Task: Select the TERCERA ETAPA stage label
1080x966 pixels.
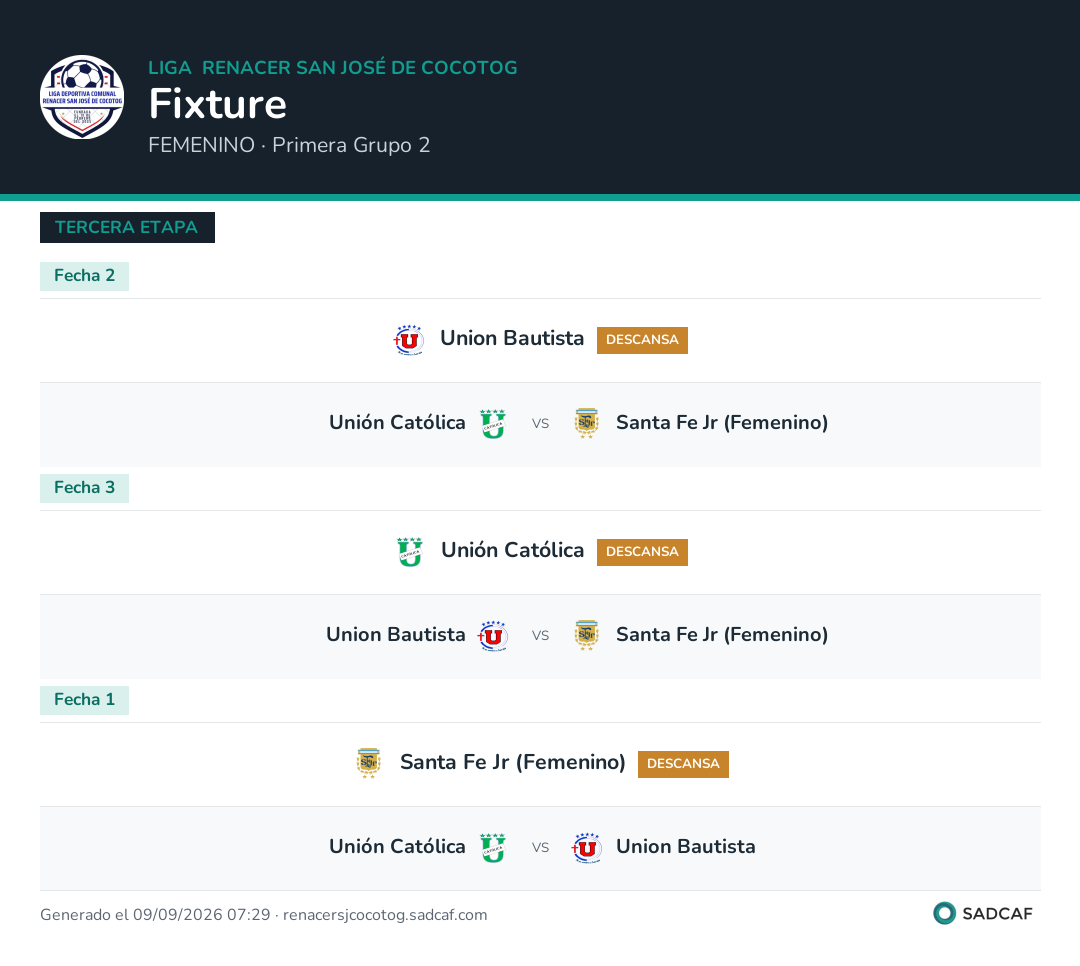Action: (x=127, y=227)
